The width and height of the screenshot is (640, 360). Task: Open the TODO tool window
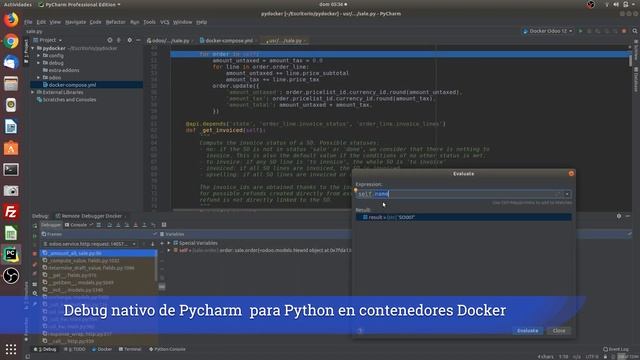coord(76,349)
